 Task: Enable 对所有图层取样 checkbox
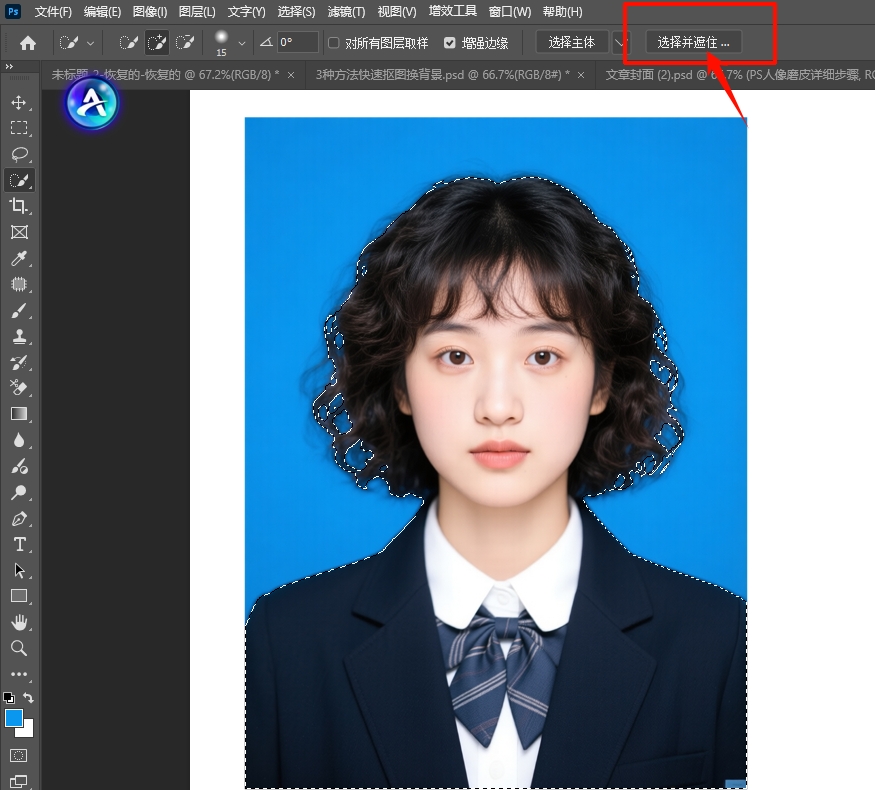pyautogui.click(x=334, y=43)
